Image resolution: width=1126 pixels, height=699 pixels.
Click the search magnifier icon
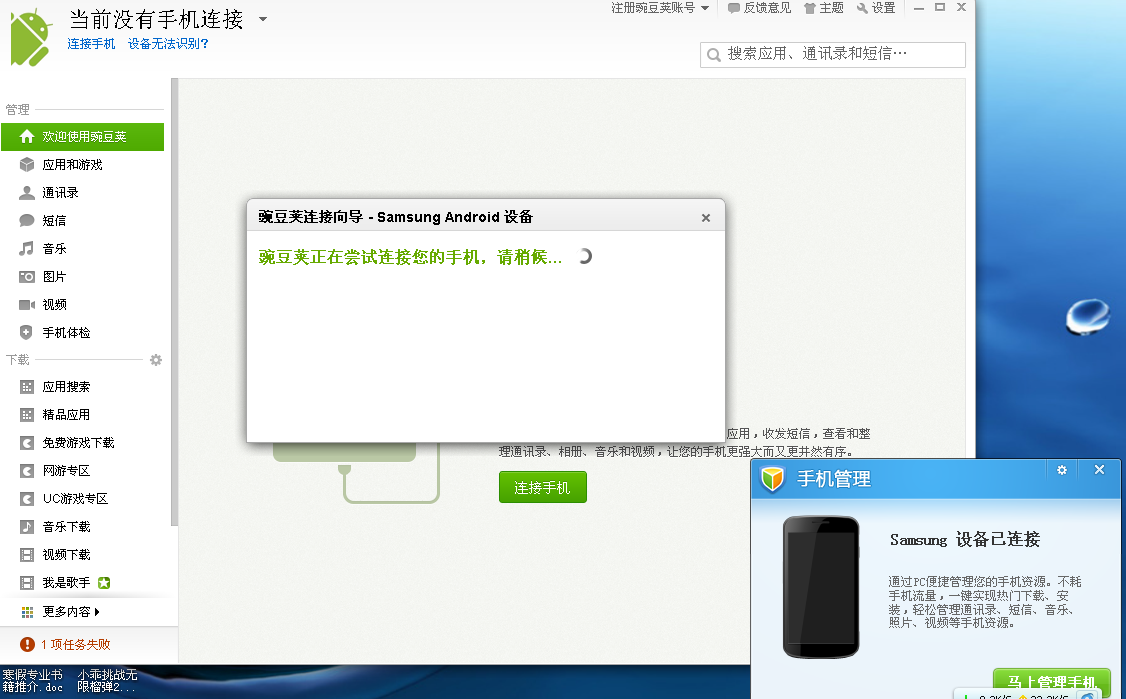click(713, 55)
